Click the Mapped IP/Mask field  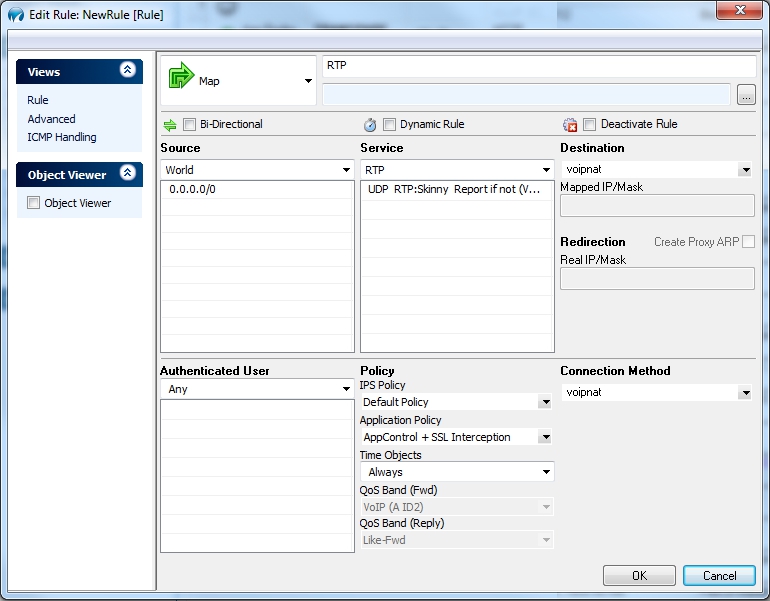click(657, 206)
